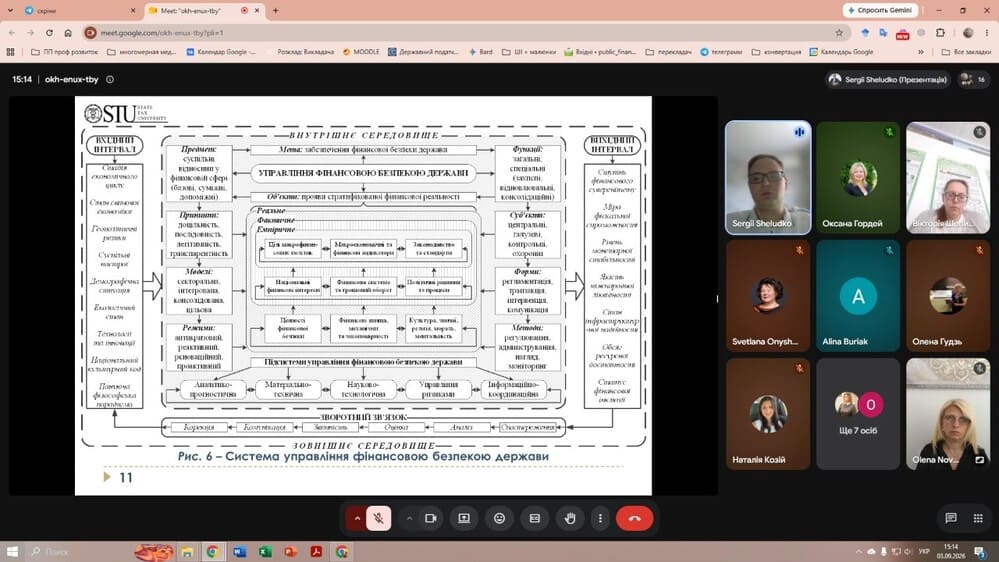
Task: Open Excel from the Windows taskbar
Action: coord(265,552)
